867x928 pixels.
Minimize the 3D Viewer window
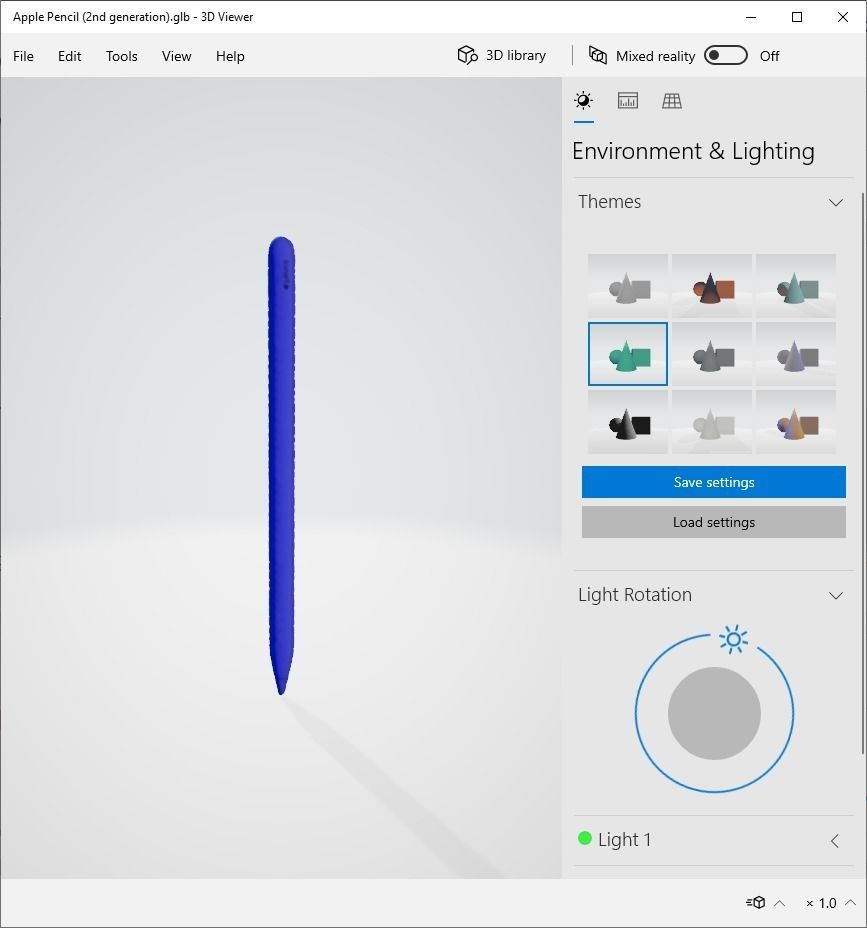tap(751, 17)
